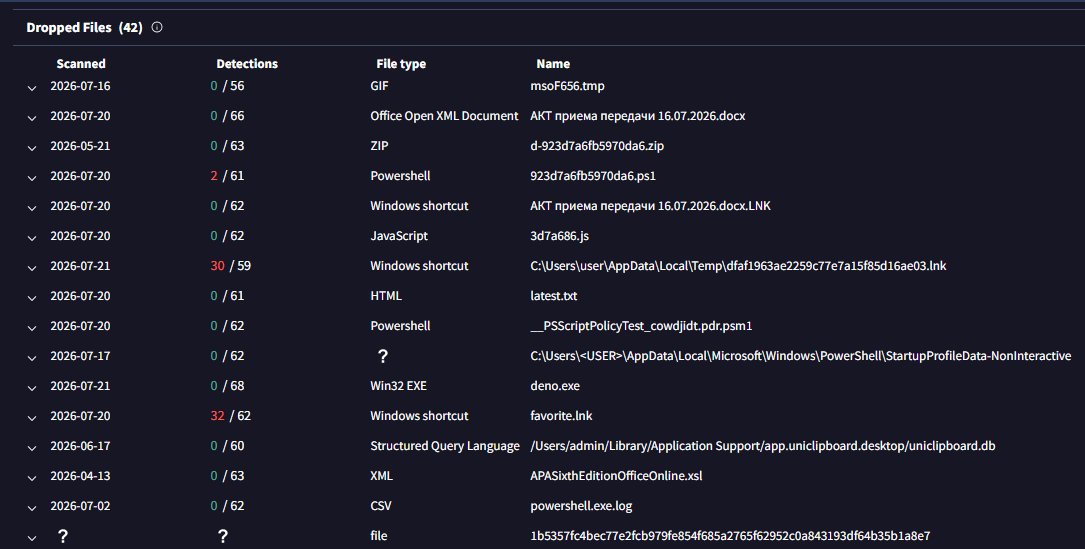
Task: Click the info icon beside Dropped Files
Action: tap(157, 28)
